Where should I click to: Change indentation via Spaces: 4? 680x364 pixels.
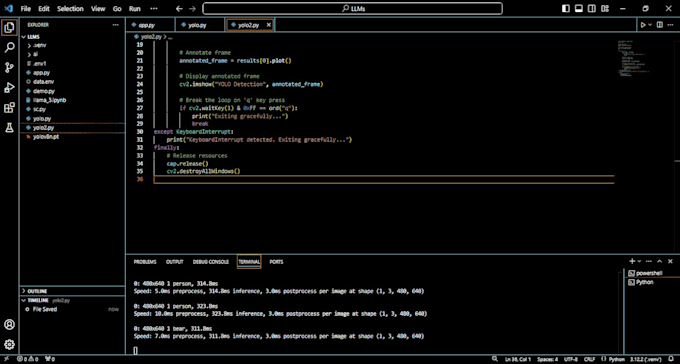click(548, 359)
